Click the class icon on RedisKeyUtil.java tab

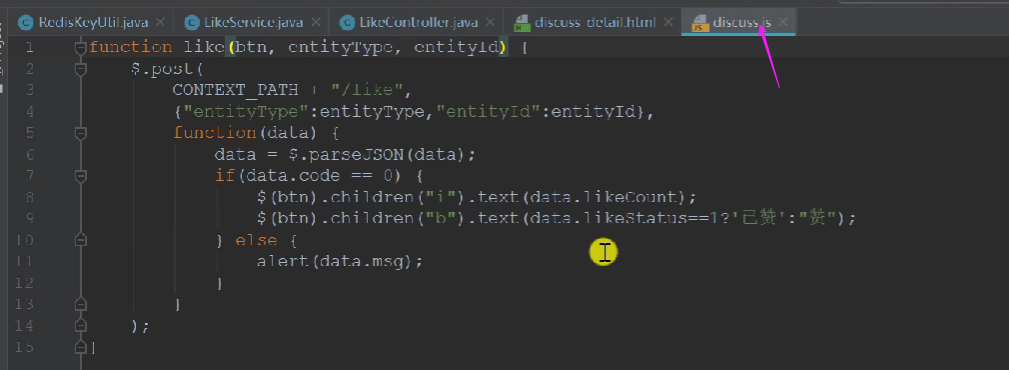pos(26,23)
